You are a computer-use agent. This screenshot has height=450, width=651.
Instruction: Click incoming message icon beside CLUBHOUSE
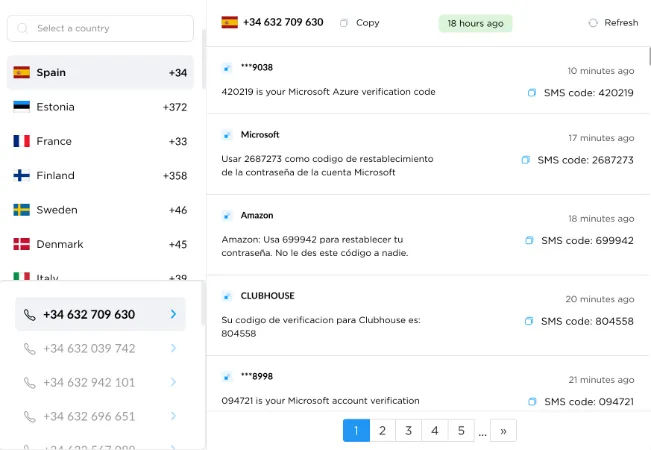tap(227, 296)
